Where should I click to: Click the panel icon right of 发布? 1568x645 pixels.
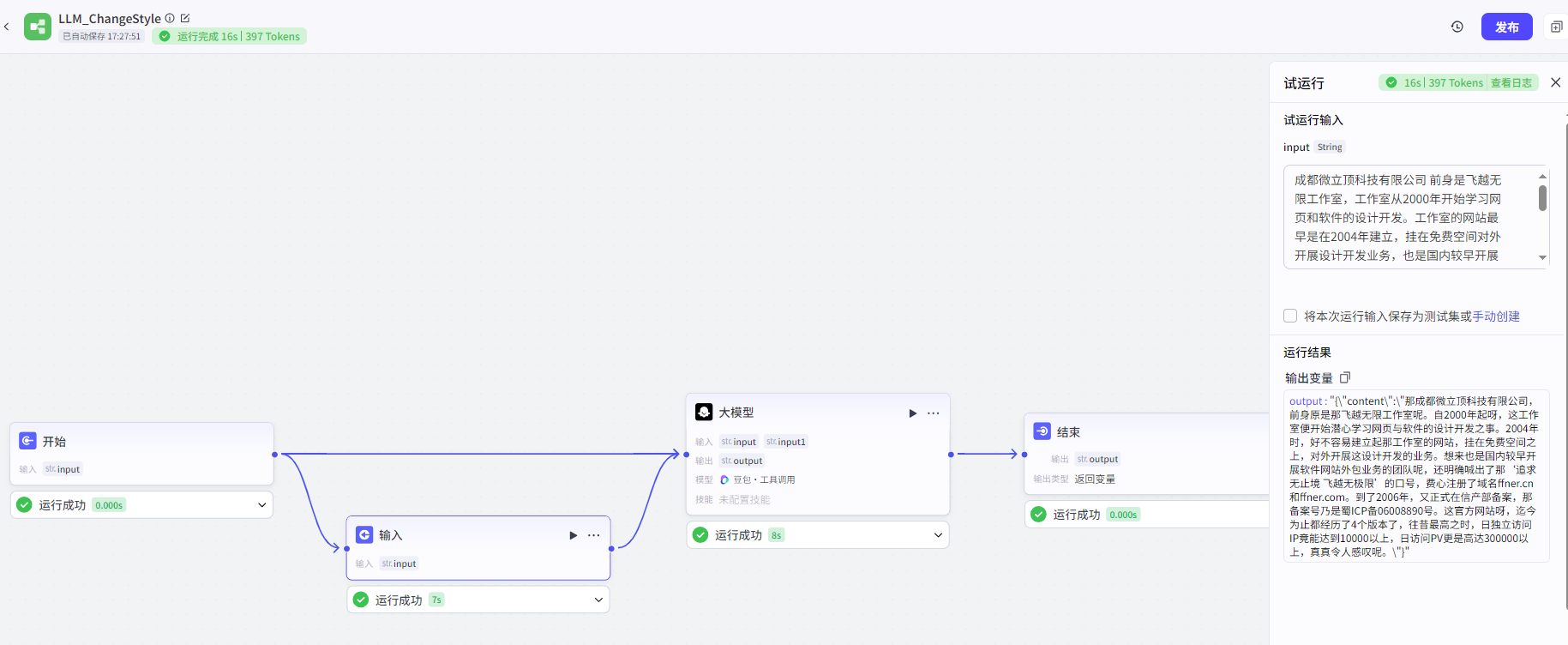pyautogui.click(x=1556, y=27)
